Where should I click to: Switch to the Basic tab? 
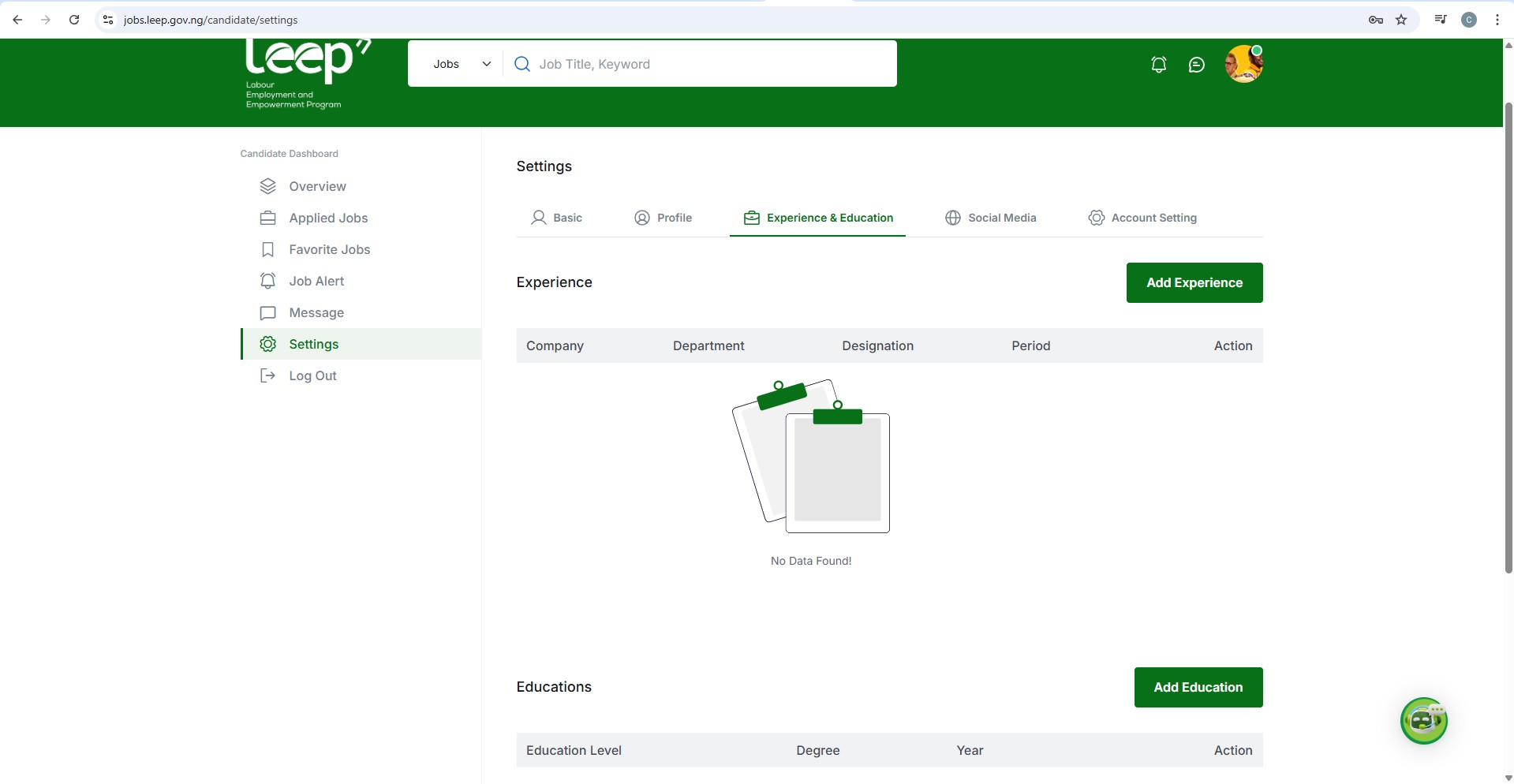click(x=557, y=218)
